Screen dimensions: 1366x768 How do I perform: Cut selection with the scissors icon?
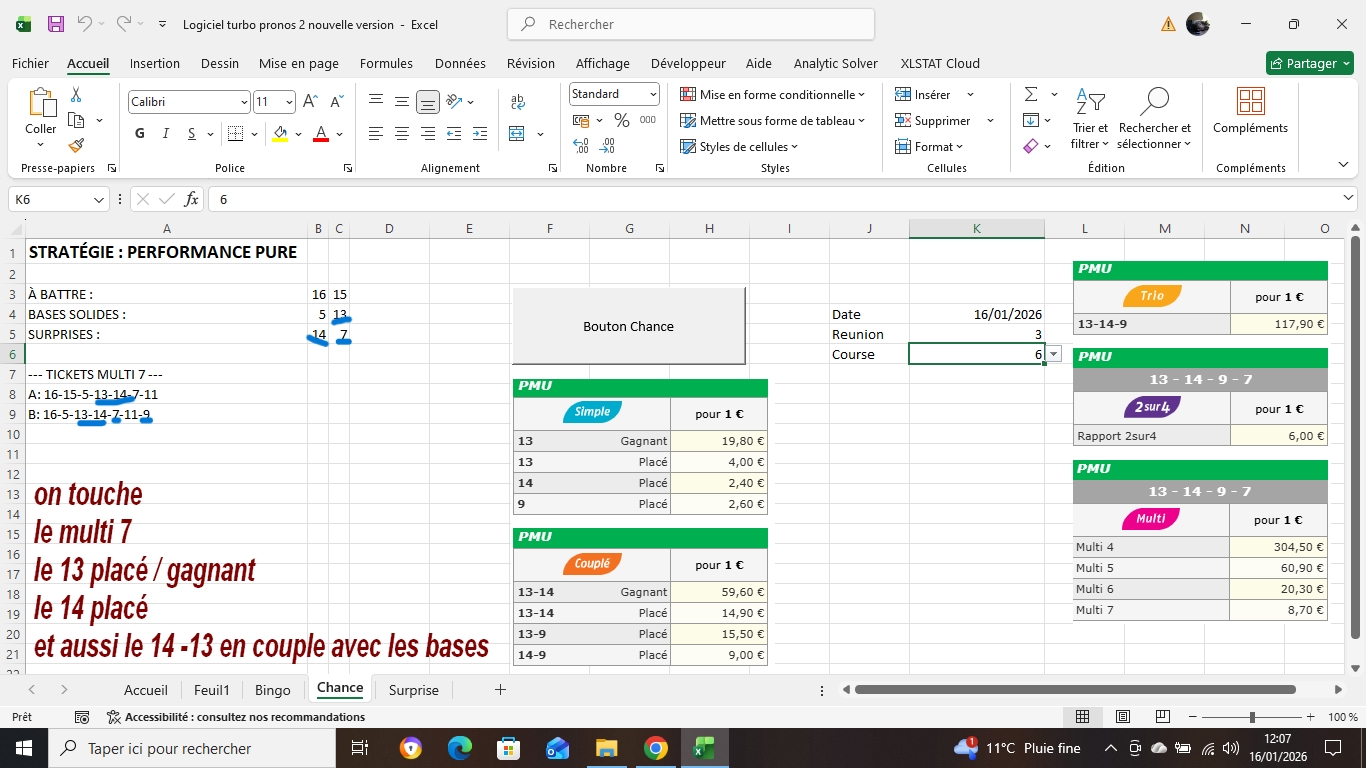coord(76,95)
